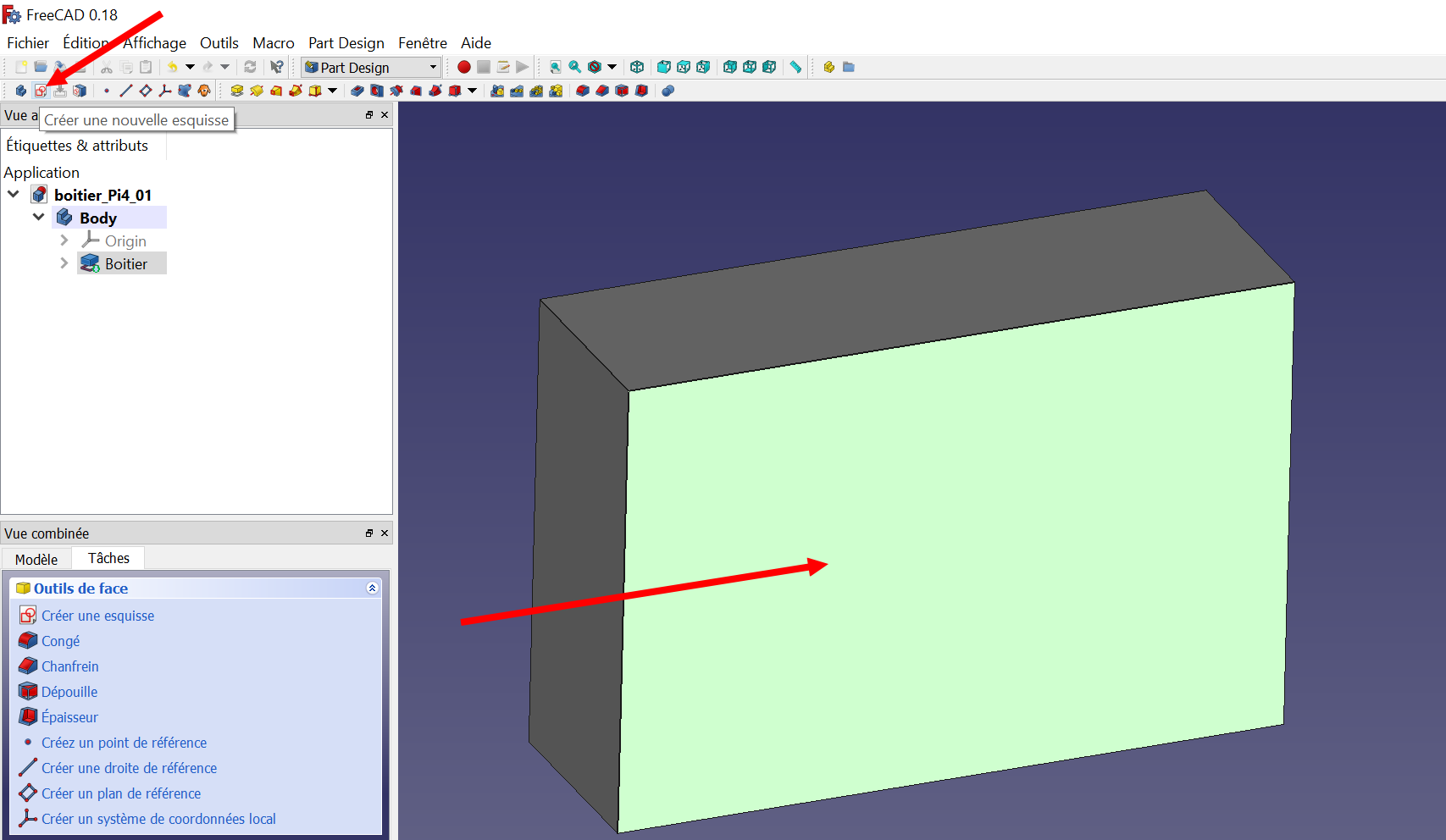
Task: Click the What's This help cursor icon
Action: [x=277, y=67]
